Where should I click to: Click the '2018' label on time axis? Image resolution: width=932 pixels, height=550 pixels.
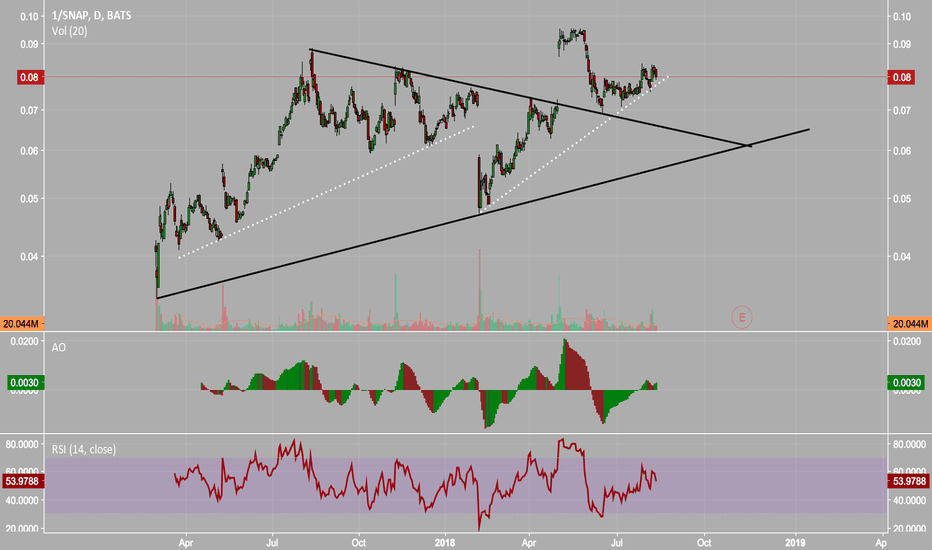point(445,543)
